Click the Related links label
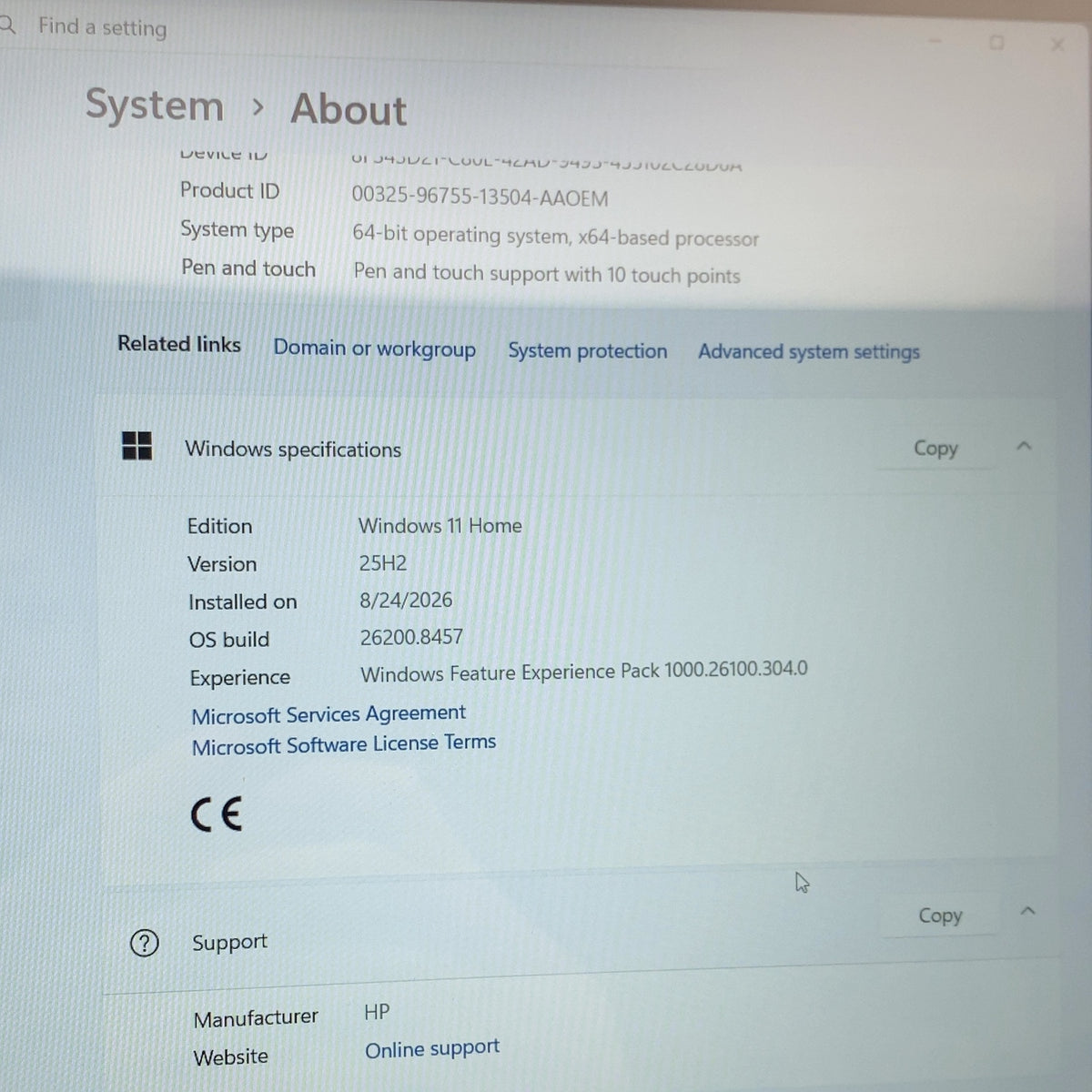Viewport: 1092px width, 1092px height. [179, 344]
